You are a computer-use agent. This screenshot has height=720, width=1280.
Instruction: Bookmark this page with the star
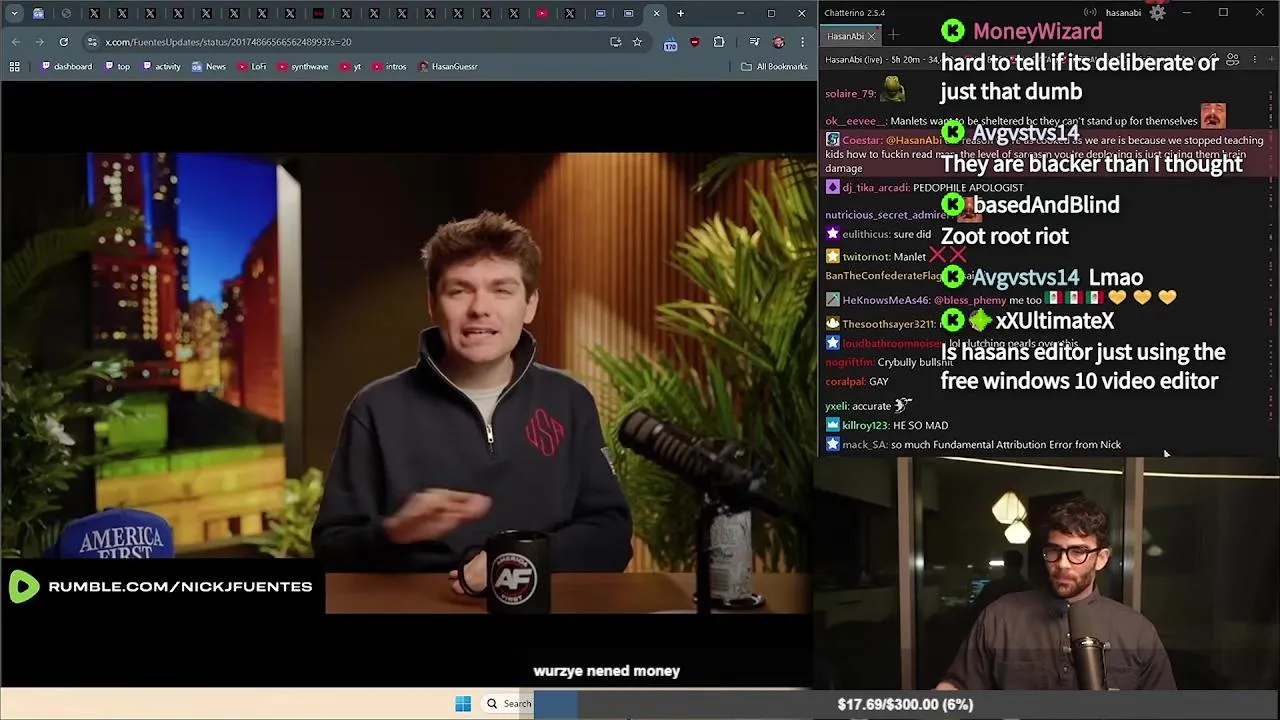pyautogui.click(x=637, y=42)
